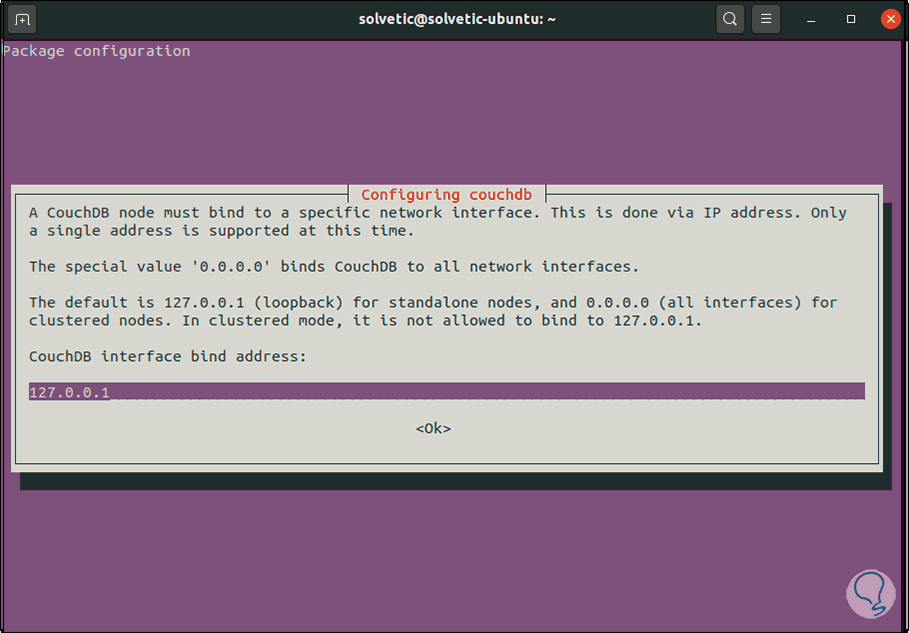
Task: Confirm the bind address with Ok
Action: (x=434, y=429)
